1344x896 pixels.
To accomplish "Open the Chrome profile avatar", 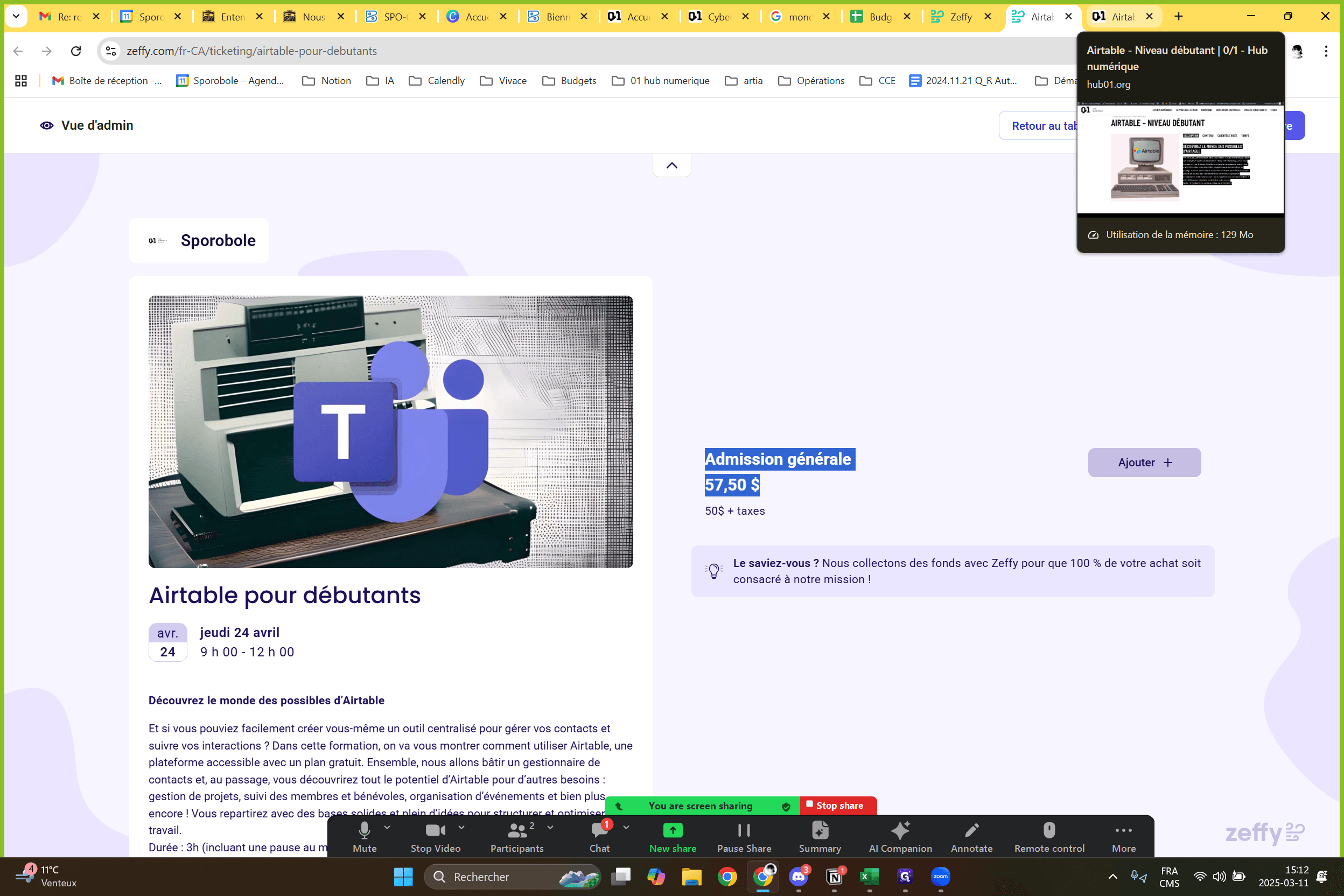I will point(1297,51).
